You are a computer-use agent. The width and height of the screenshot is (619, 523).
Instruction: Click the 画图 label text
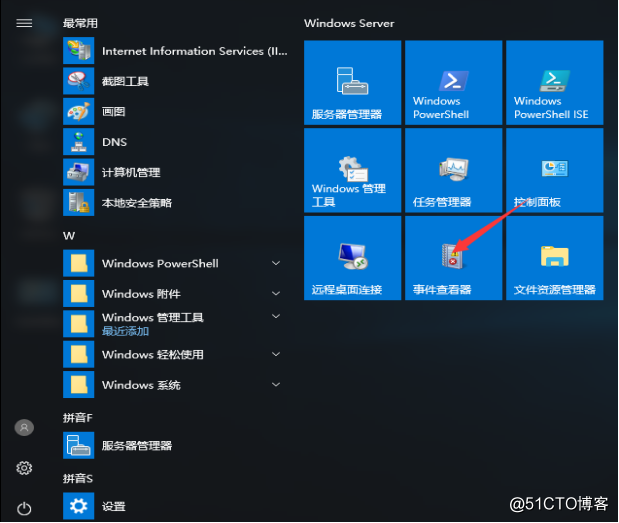pyautogui.click(x=114, y=112)
